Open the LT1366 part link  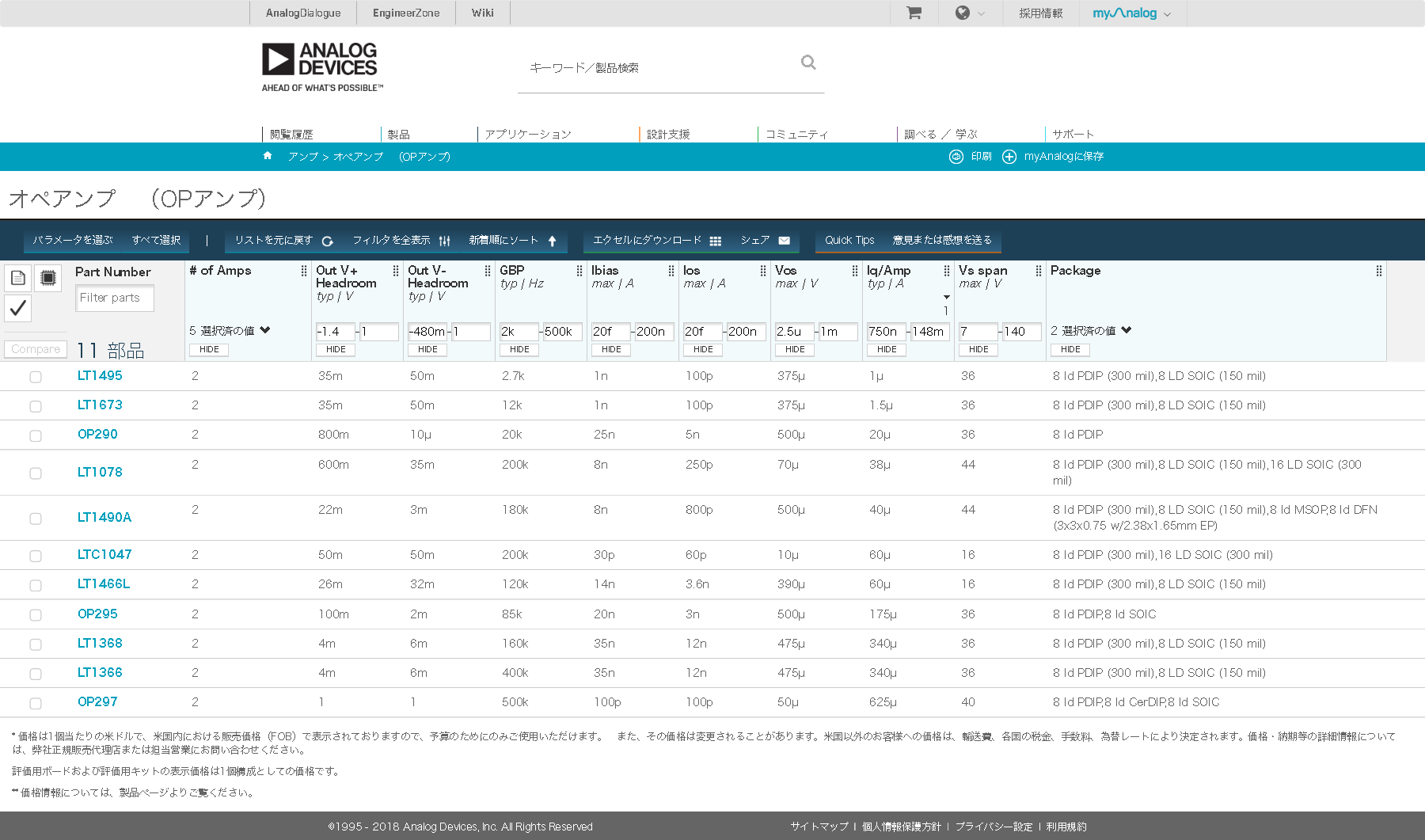tap(100, 672)
